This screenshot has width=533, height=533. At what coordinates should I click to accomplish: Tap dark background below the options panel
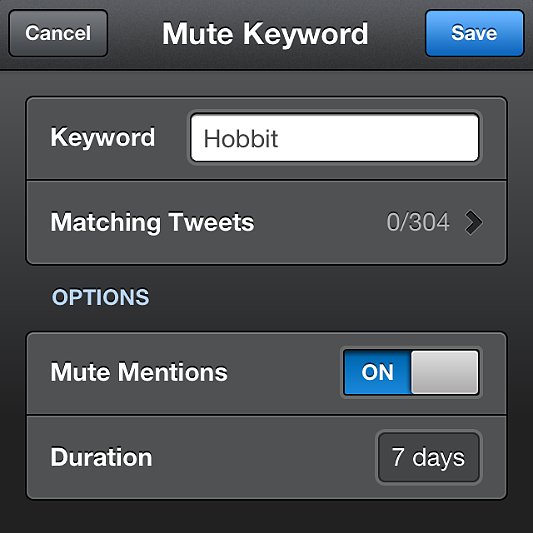(266, 517)
